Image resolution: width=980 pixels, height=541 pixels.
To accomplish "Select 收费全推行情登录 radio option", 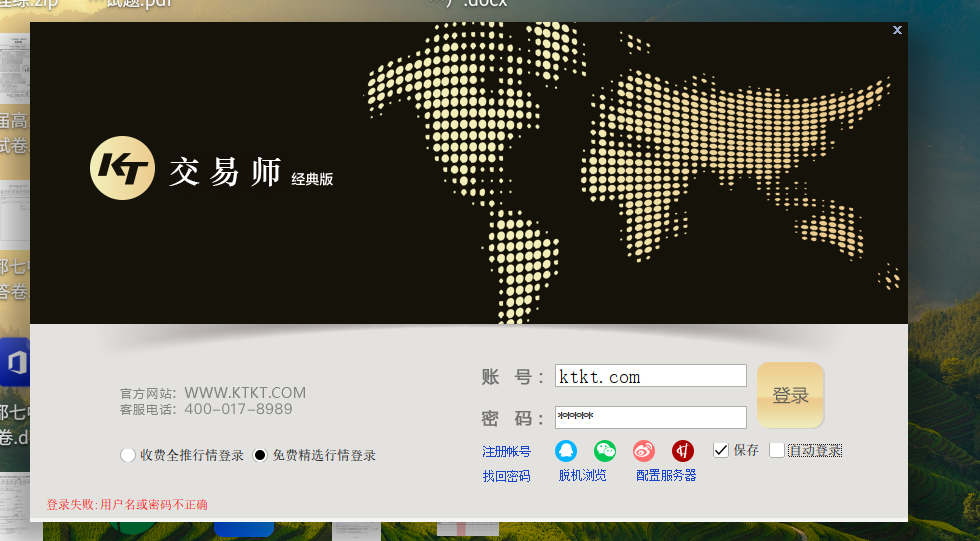I will click(x=128, y=456).
